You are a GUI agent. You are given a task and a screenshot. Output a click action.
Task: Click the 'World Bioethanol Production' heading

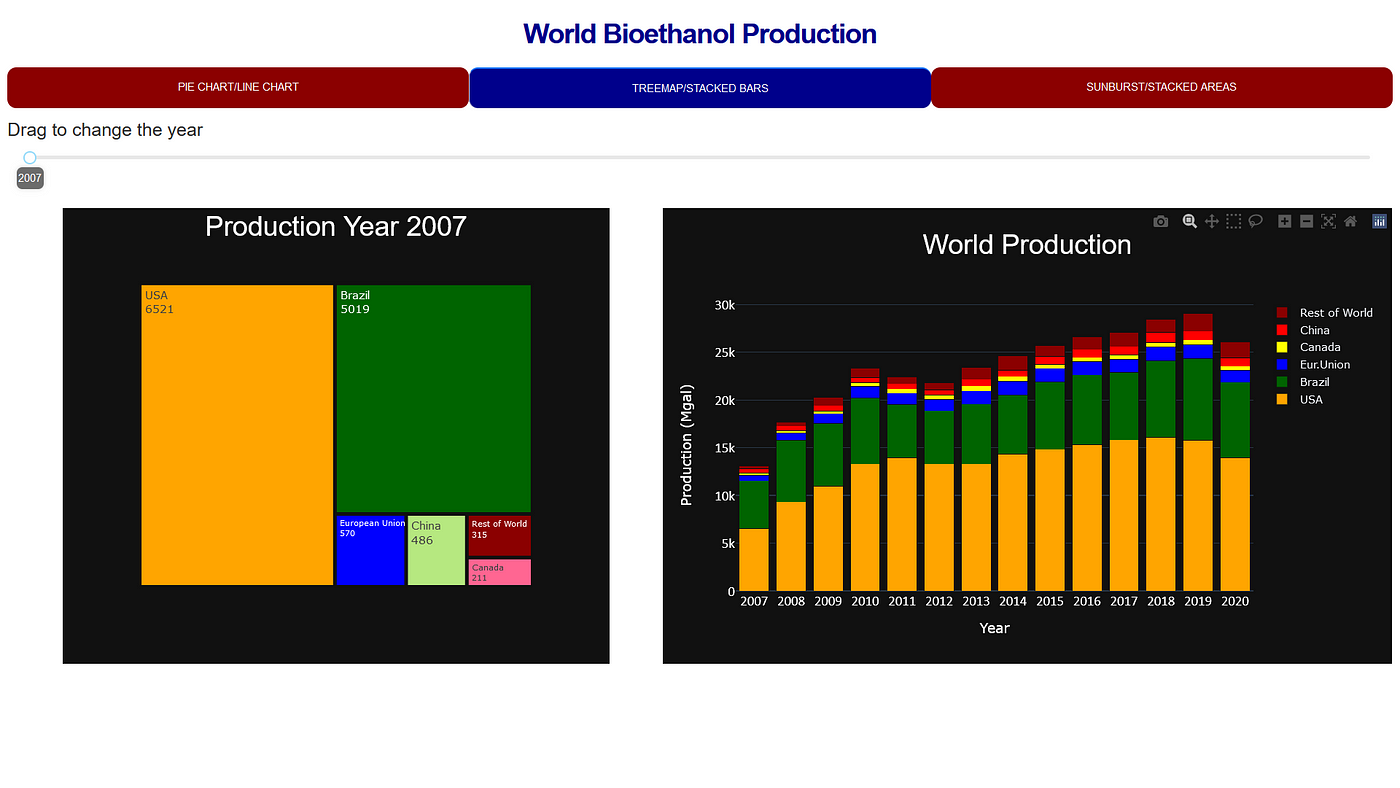point(700,34)
